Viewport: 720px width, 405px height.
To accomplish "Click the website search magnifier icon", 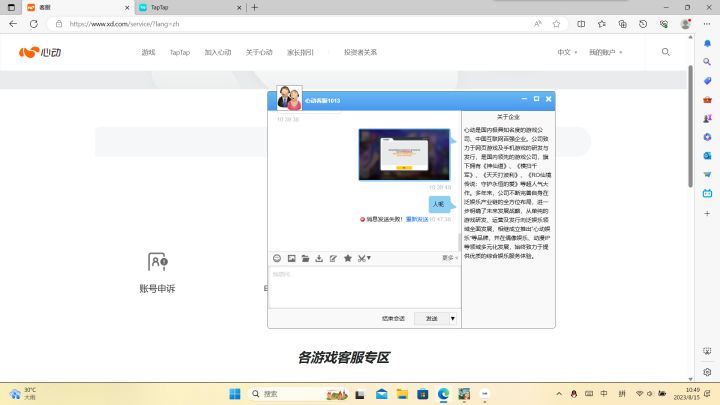I will coord(665,52).
